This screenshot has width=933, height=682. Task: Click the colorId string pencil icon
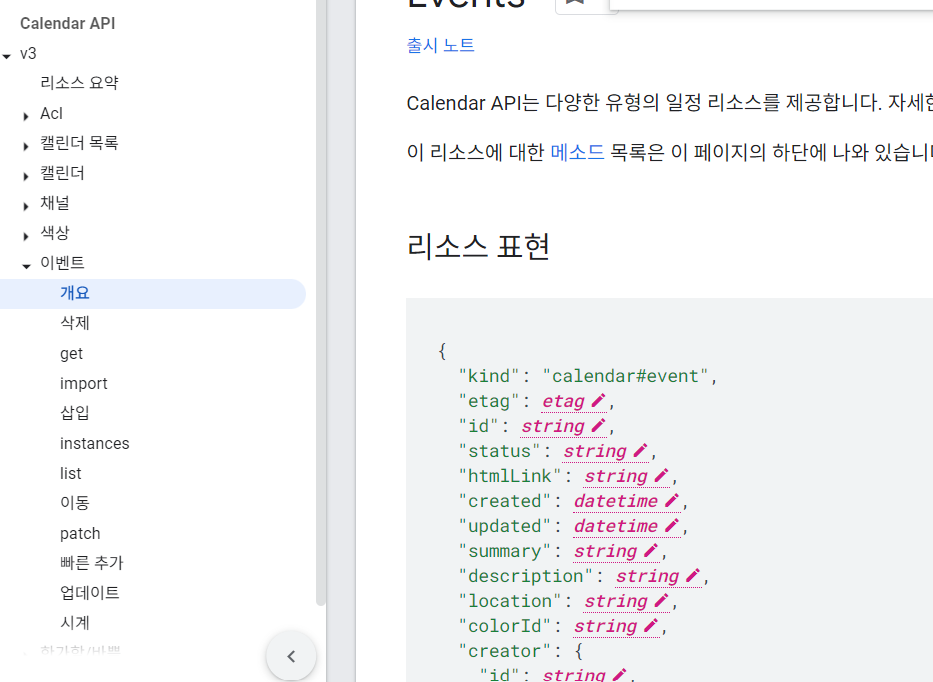[651, 625]
